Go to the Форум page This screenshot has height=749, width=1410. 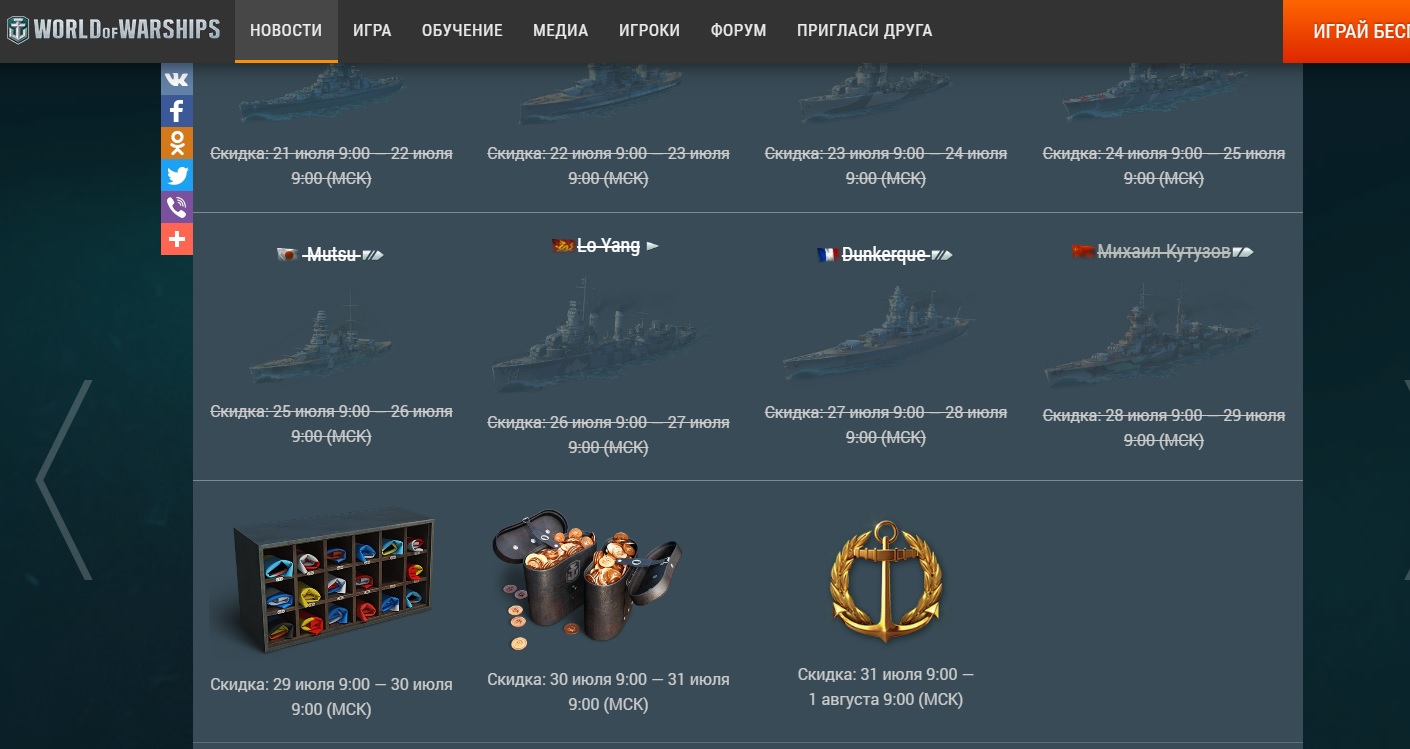pos(738,31)
